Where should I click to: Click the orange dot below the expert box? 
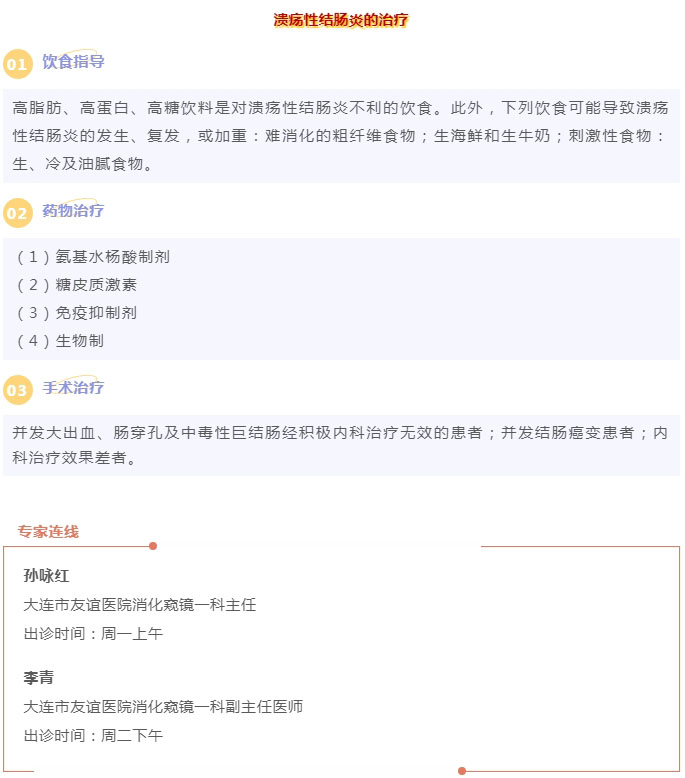coord(462,771)
